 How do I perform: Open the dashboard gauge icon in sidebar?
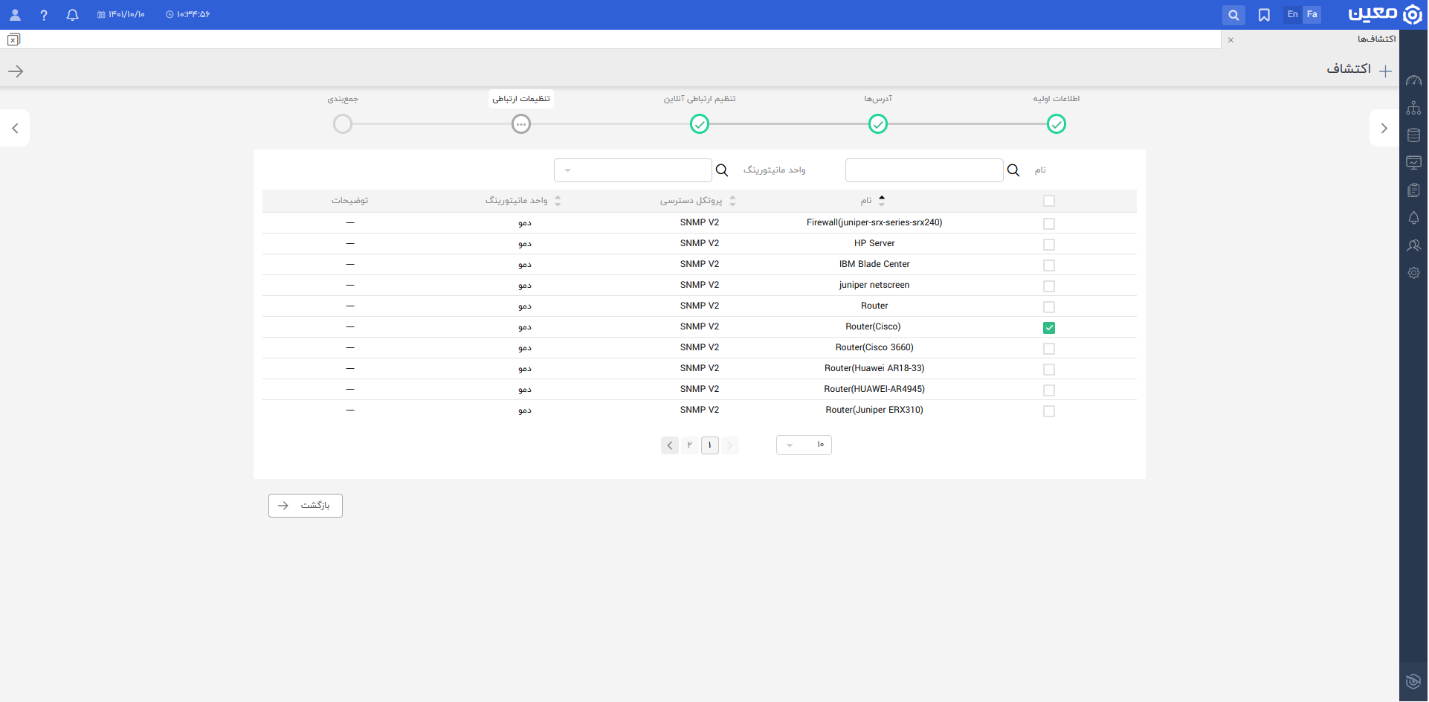(1413, 82)
